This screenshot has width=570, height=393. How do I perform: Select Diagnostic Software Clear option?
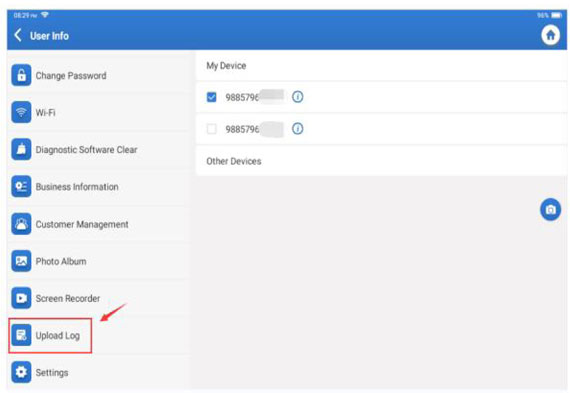coord(98,149)
